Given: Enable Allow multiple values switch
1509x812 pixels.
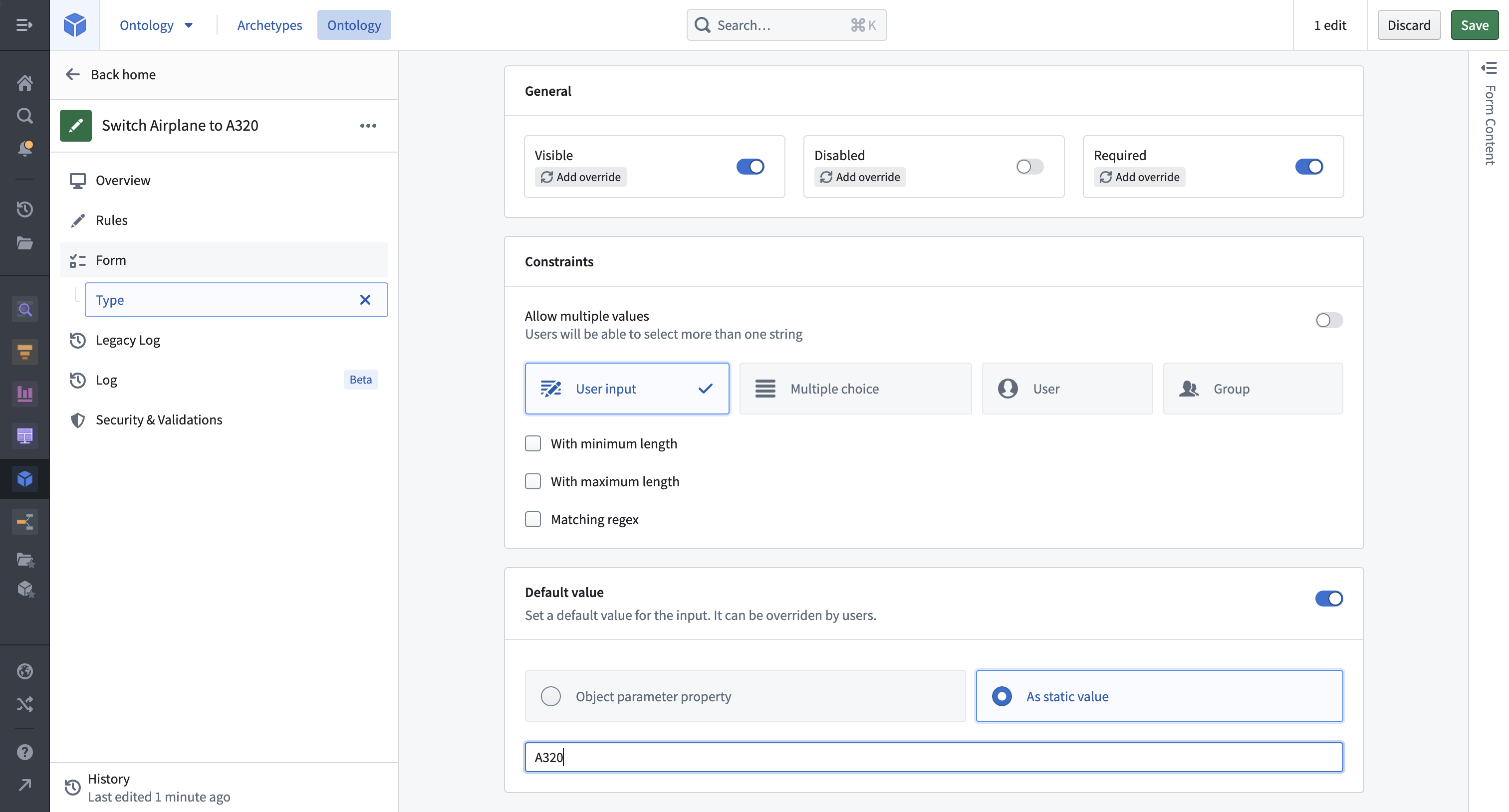Looking at the screenshot, I should point(1328,320).
